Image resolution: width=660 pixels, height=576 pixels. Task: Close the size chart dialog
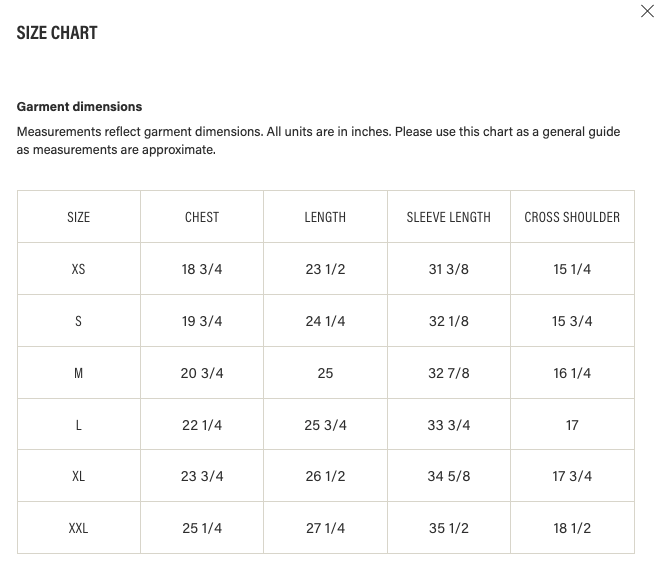click(647, 11)
